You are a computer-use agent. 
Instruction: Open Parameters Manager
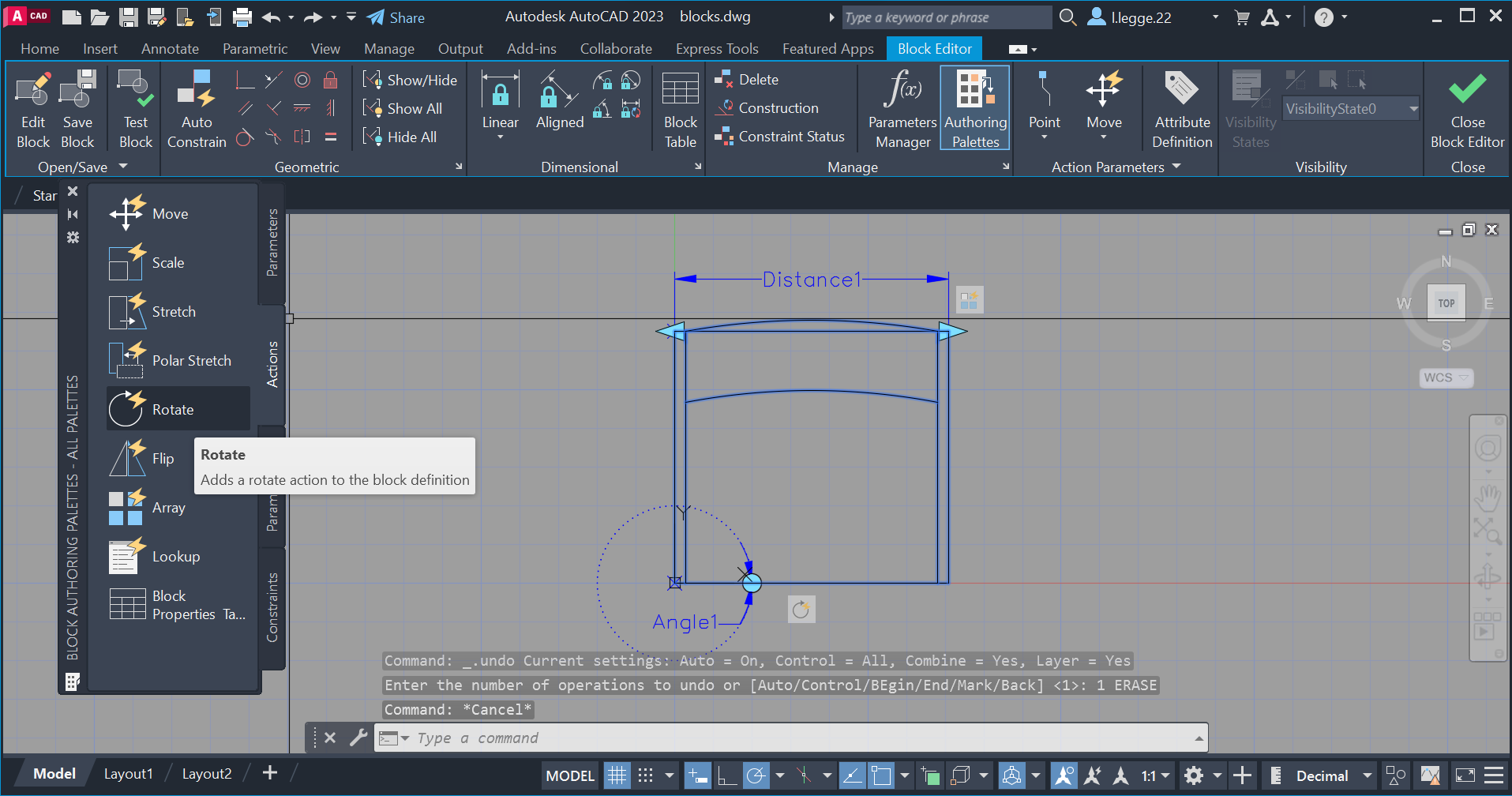[x=902, y=109]
